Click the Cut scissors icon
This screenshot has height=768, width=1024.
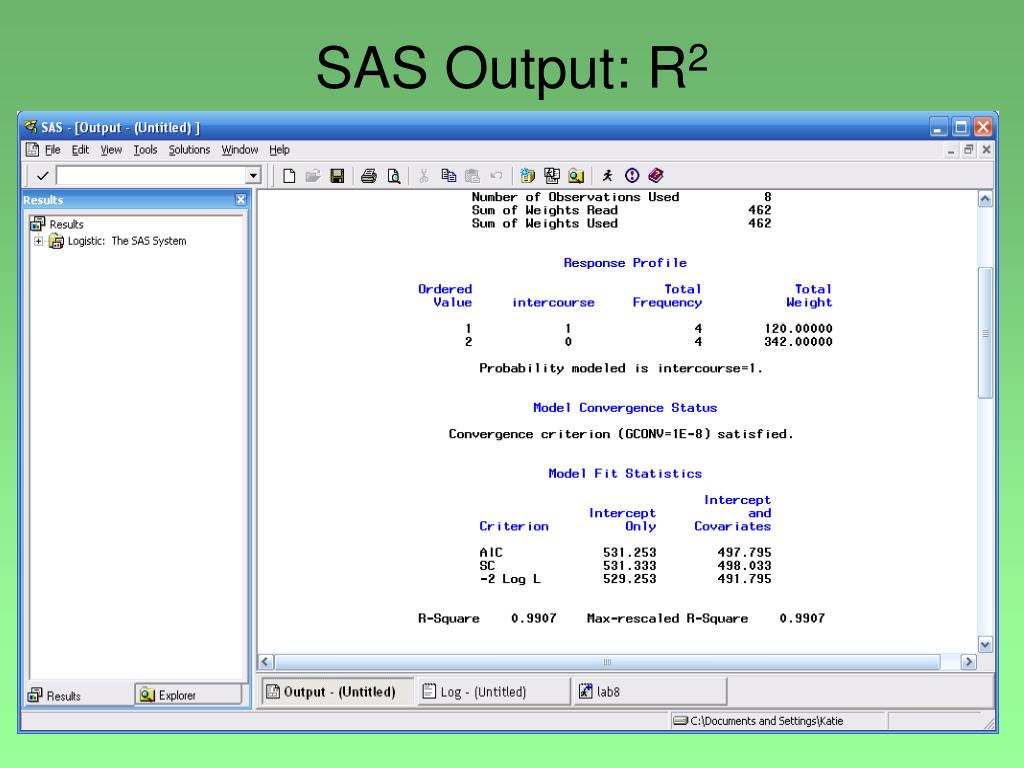click(424, 176)
